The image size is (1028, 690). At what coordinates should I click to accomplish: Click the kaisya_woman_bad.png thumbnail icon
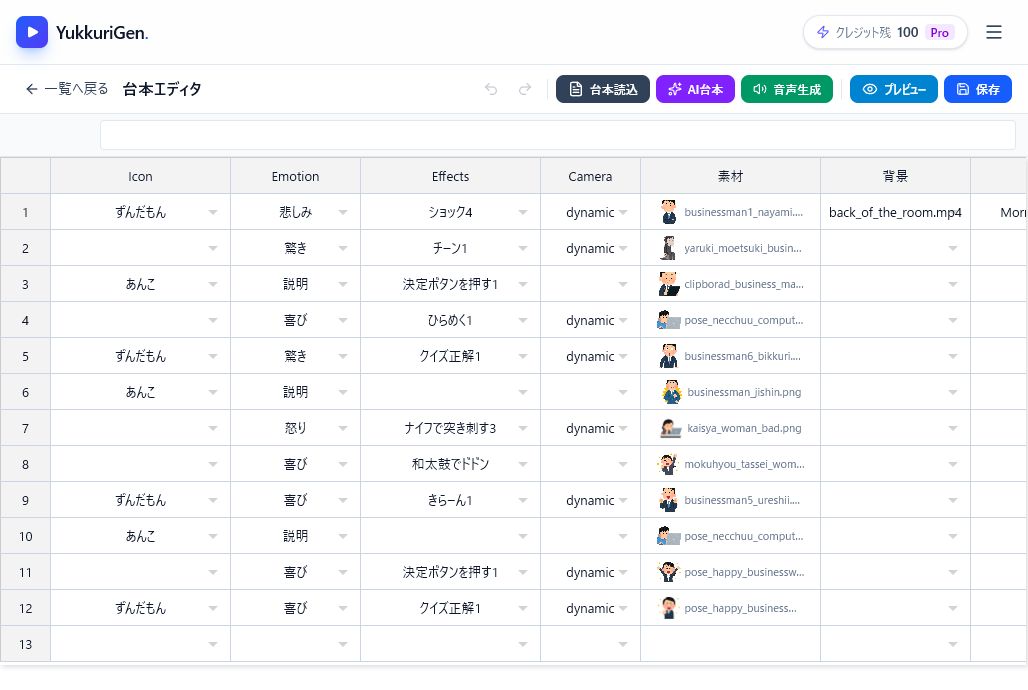[x=671, y=428]
